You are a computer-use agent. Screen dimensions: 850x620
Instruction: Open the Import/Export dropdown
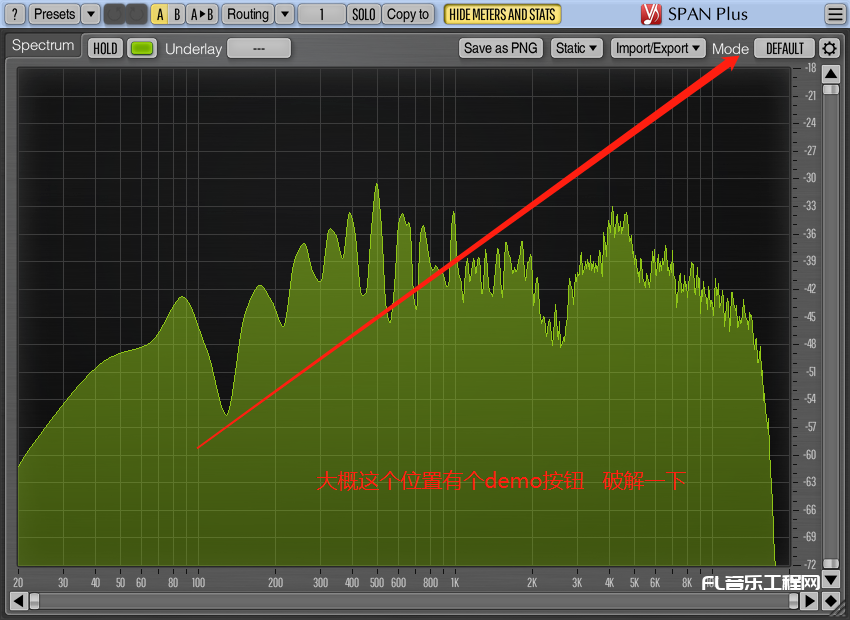point(657,48)
